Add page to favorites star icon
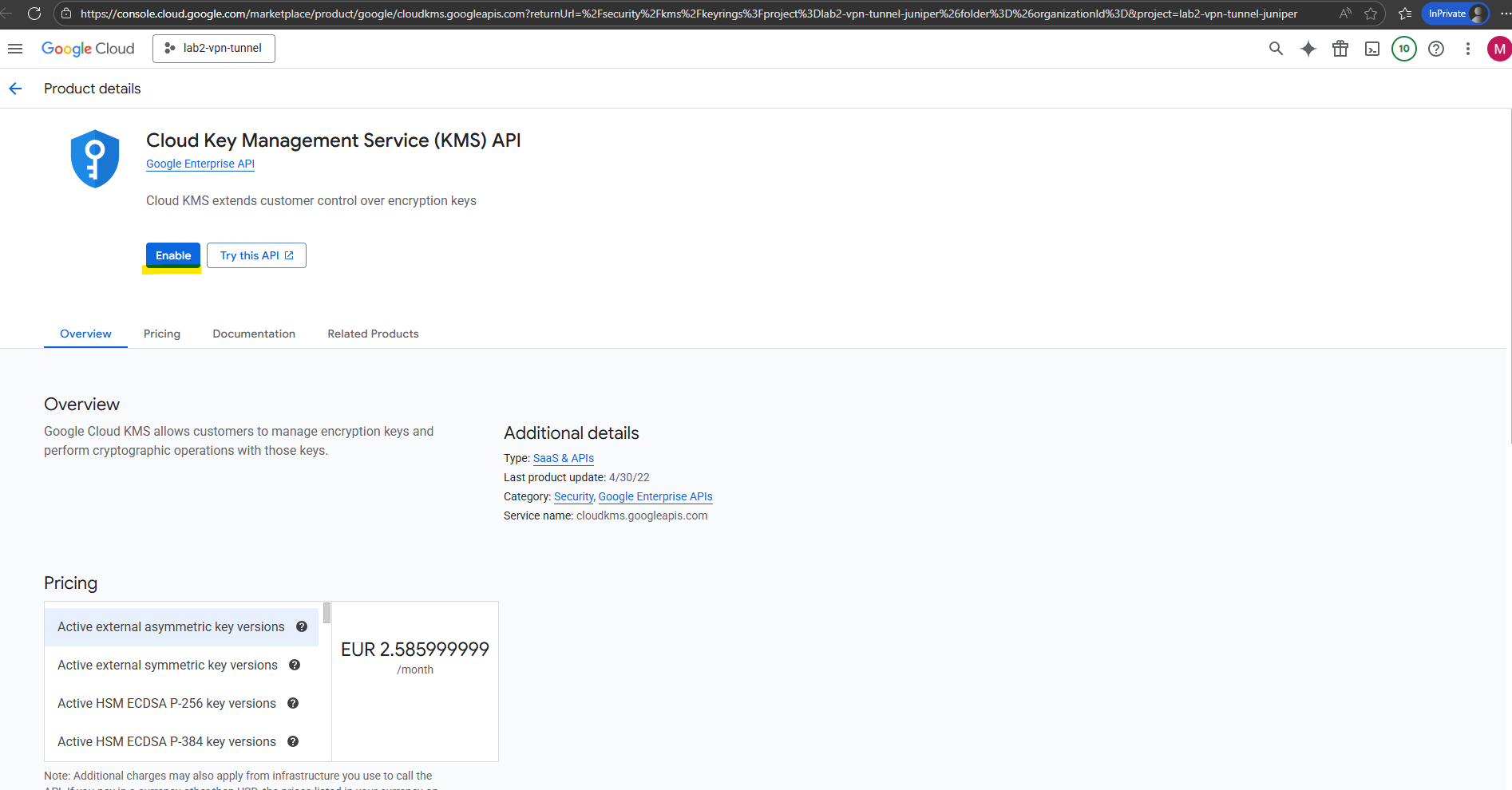Image resolution: width=1512 pixels, height=790 pixels. pyautogui.click(x=1371, y=14)
